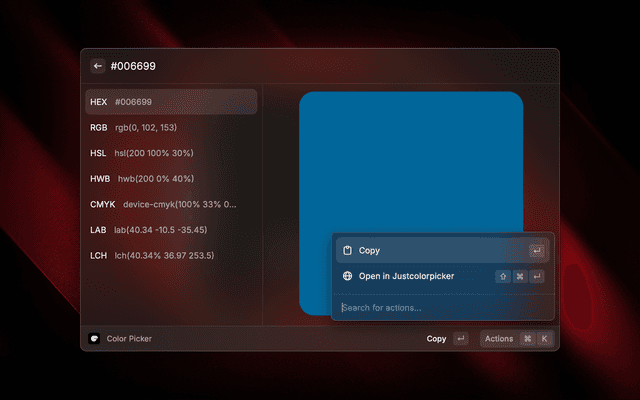Viewport: 640px width, 400px height.
Task: Click the blue color preview swatch
Action: pyautogui.click(x=411, y=163)
